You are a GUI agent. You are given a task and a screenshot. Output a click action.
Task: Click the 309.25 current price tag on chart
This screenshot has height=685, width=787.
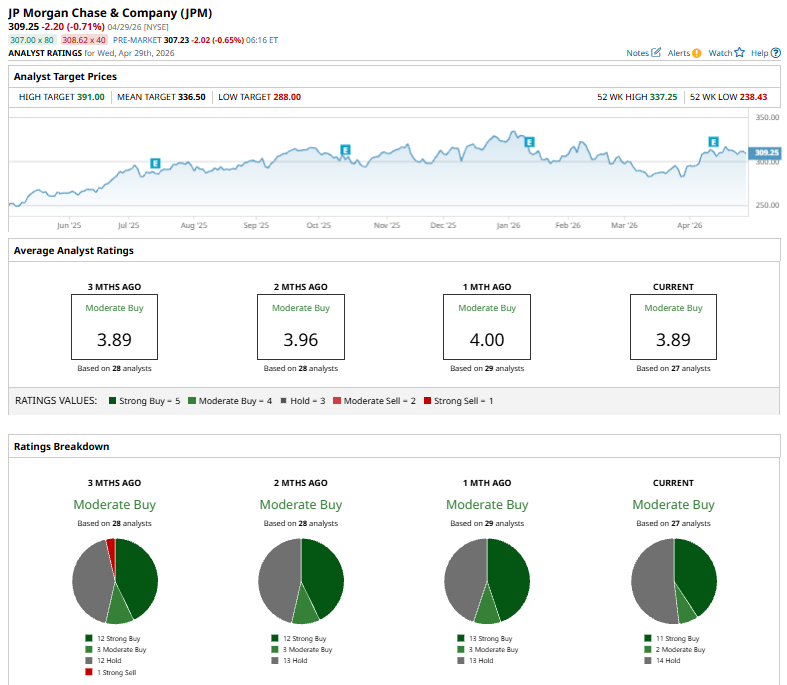coord(766,153)
